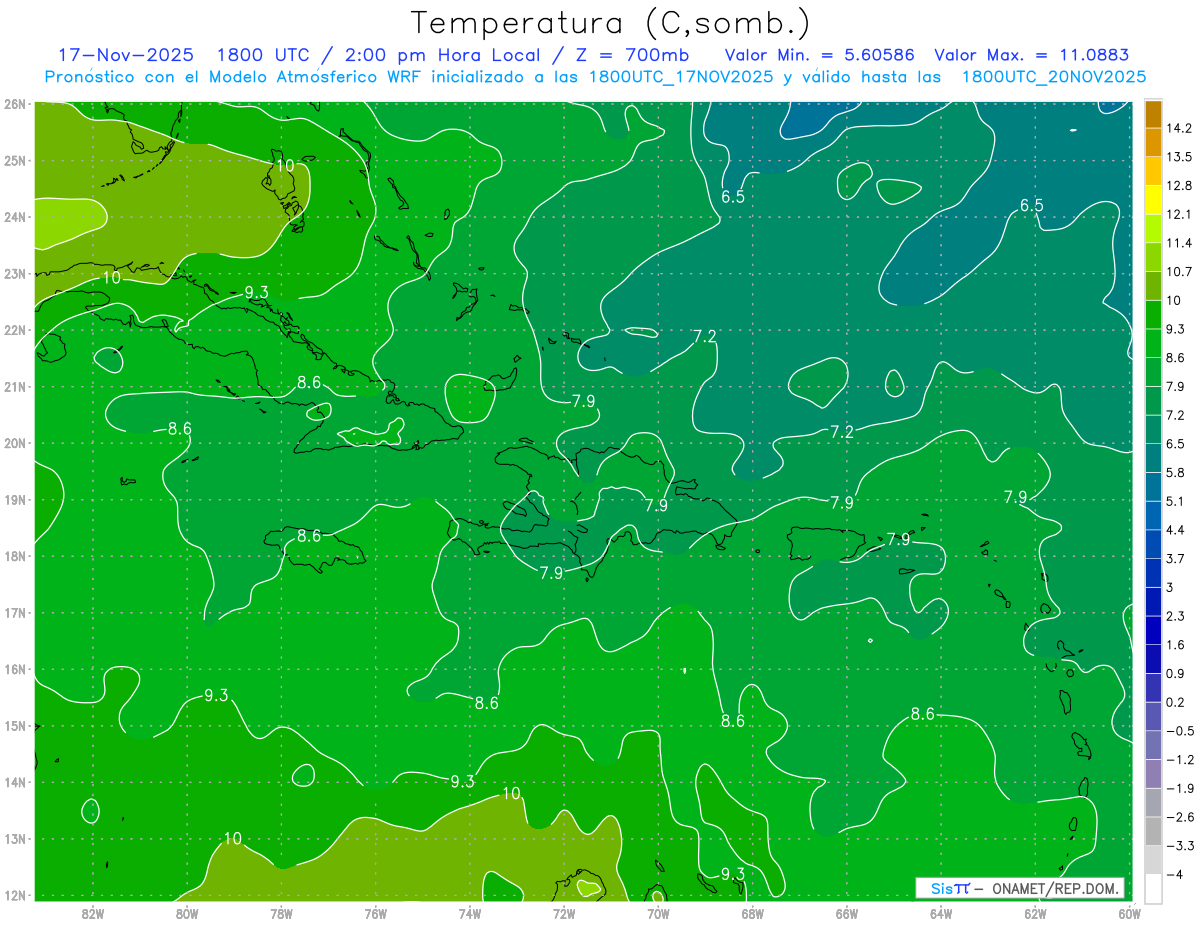Click latitude axis label '26N'

[x=15, y=104]
